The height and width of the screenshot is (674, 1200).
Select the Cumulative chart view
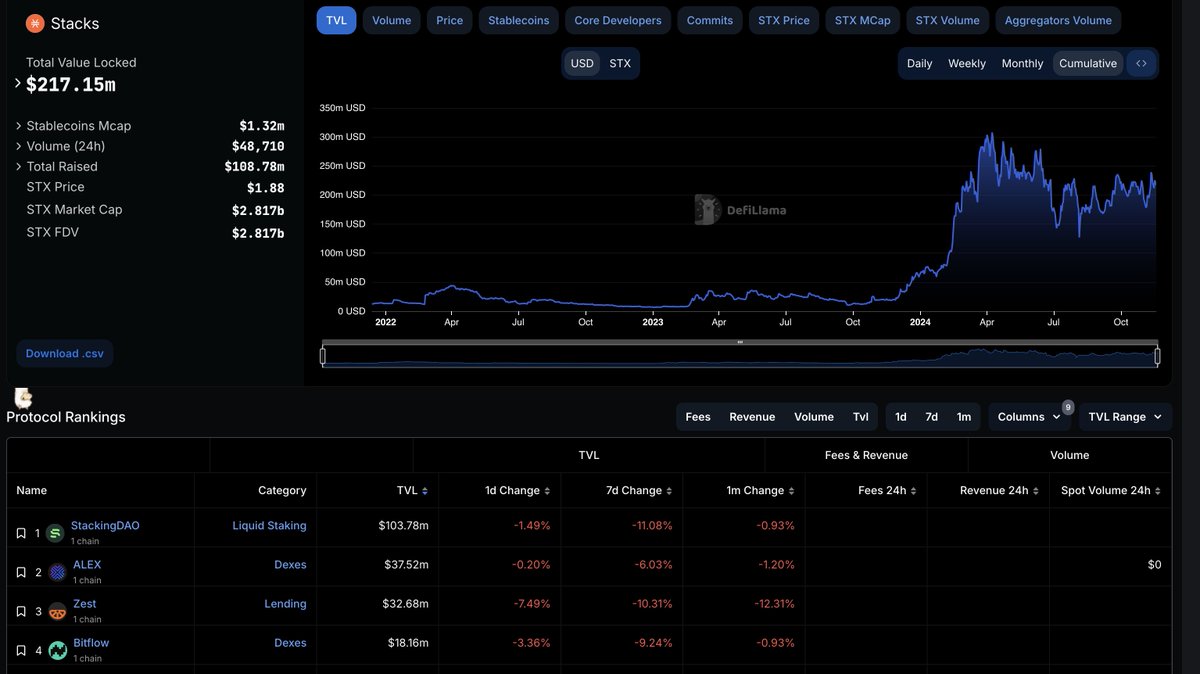click(x=1088, y=63)
